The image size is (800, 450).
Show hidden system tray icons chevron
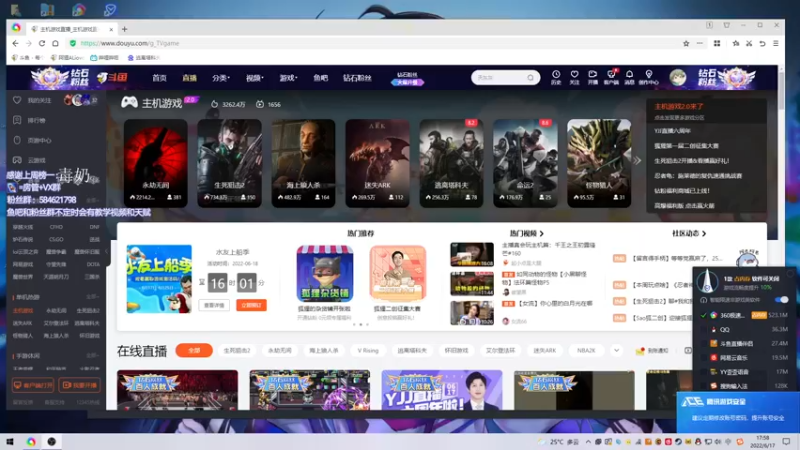[588, 442]
